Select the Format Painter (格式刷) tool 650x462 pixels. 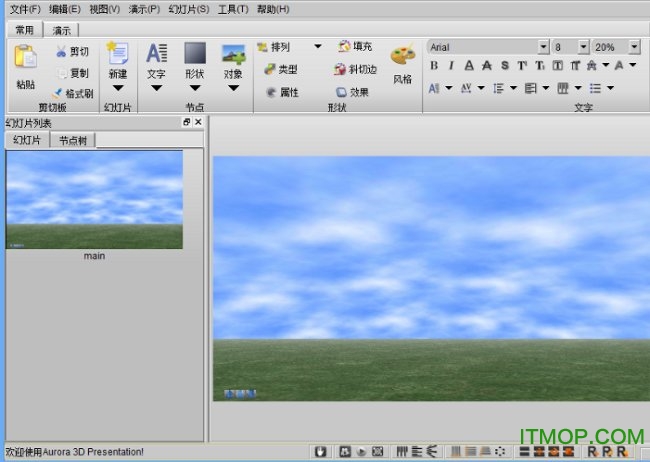pos(73,93)
